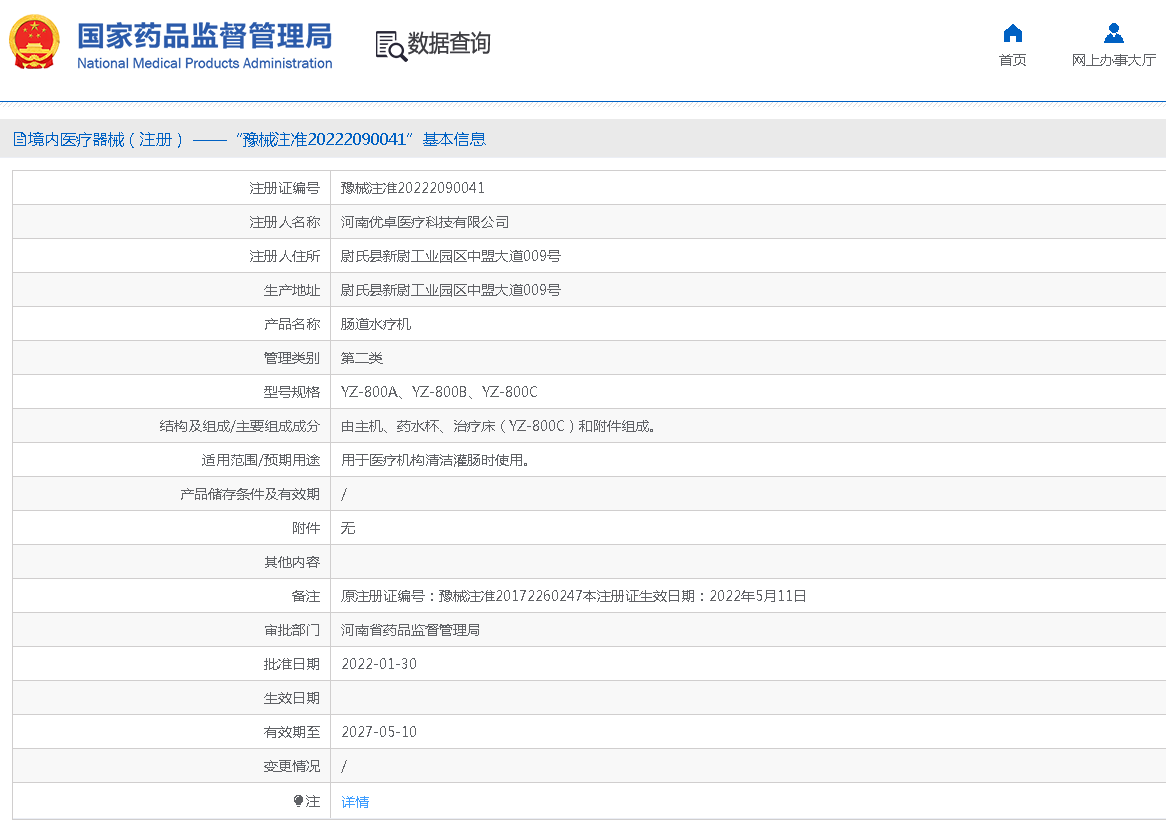
Task: Click the model spec YZ-800A、YZ-800B、YZ-800C value
Action: point(439,392)
